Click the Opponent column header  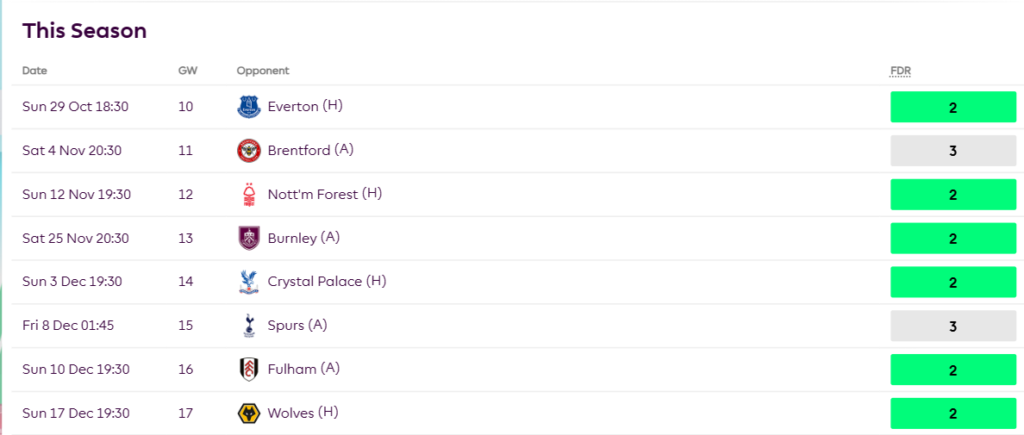(263, 71)
